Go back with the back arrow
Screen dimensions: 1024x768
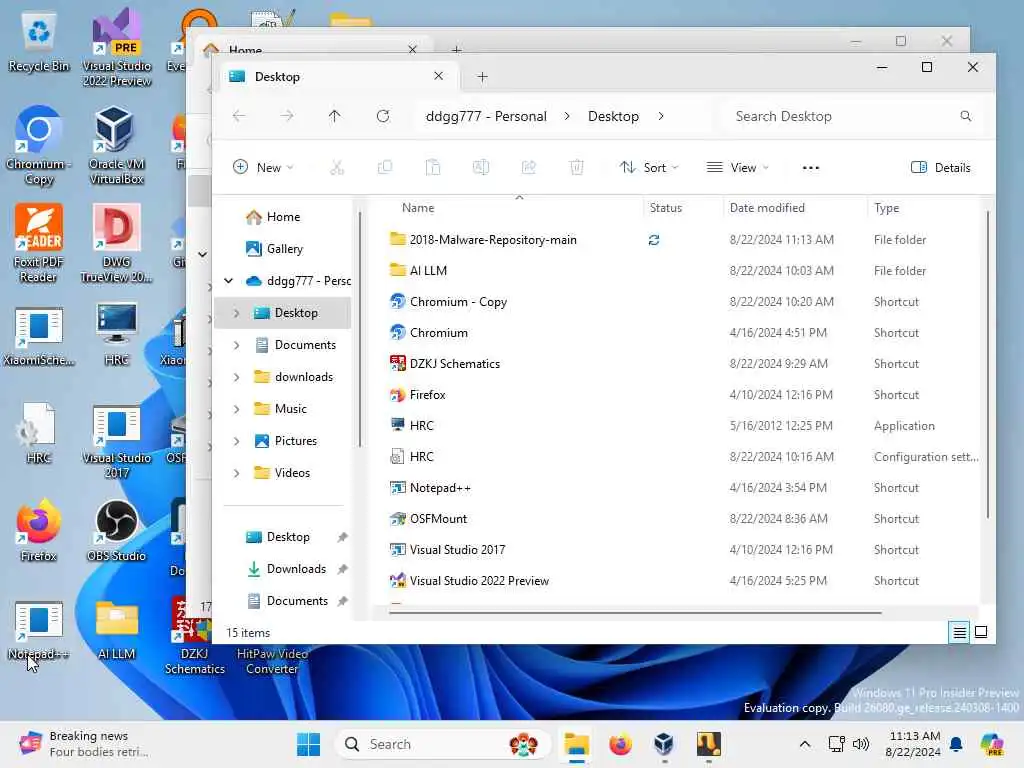[239, 116]
